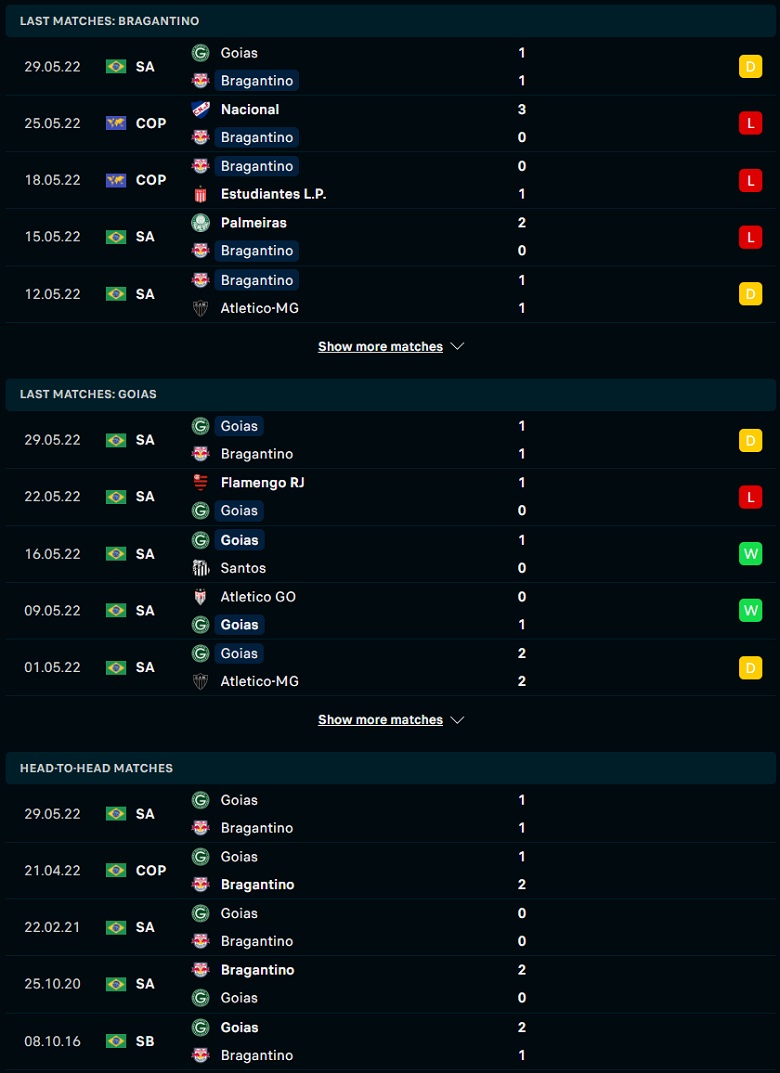Viewport: 780px width, 1073px height.
Task: Click the COP flag on 25.05.22 match
Action: [116, 123]
